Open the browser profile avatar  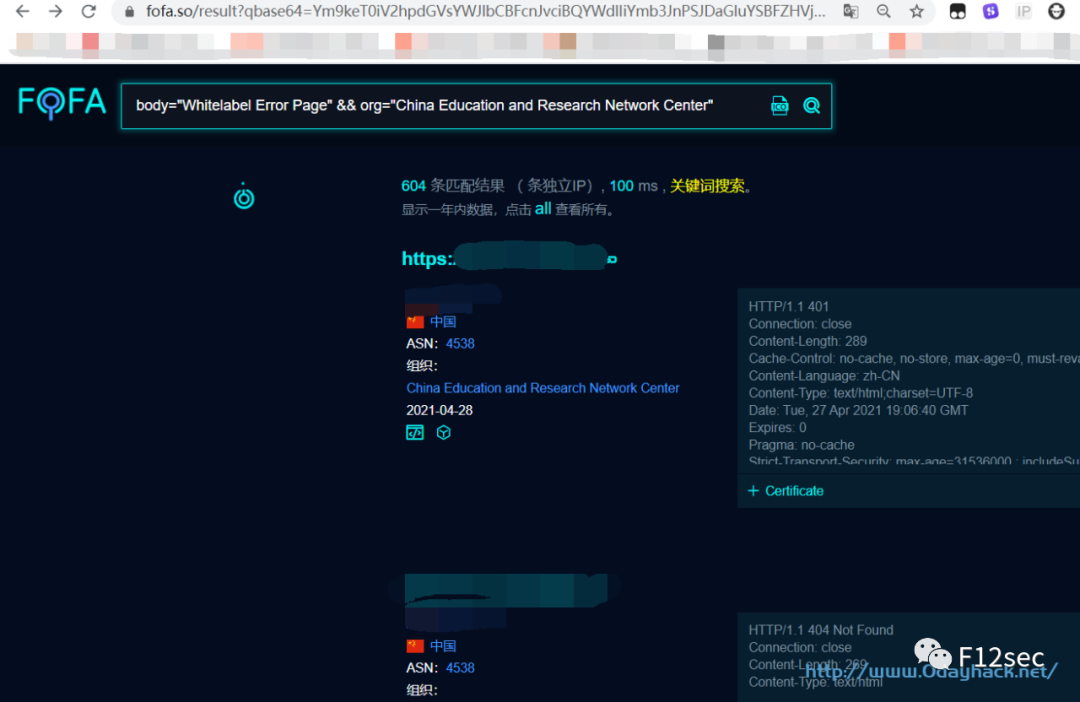click(1057, 11)
